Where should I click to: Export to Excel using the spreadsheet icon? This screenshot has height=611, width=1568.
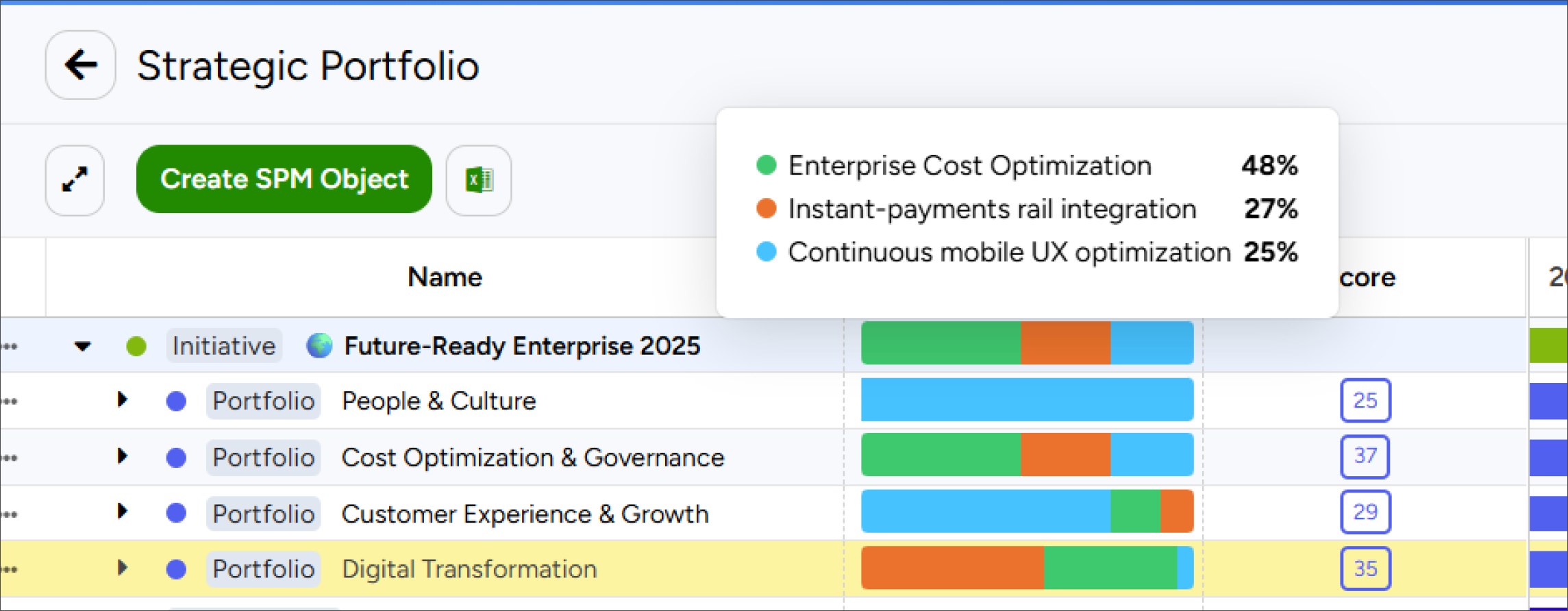point(479,180)
